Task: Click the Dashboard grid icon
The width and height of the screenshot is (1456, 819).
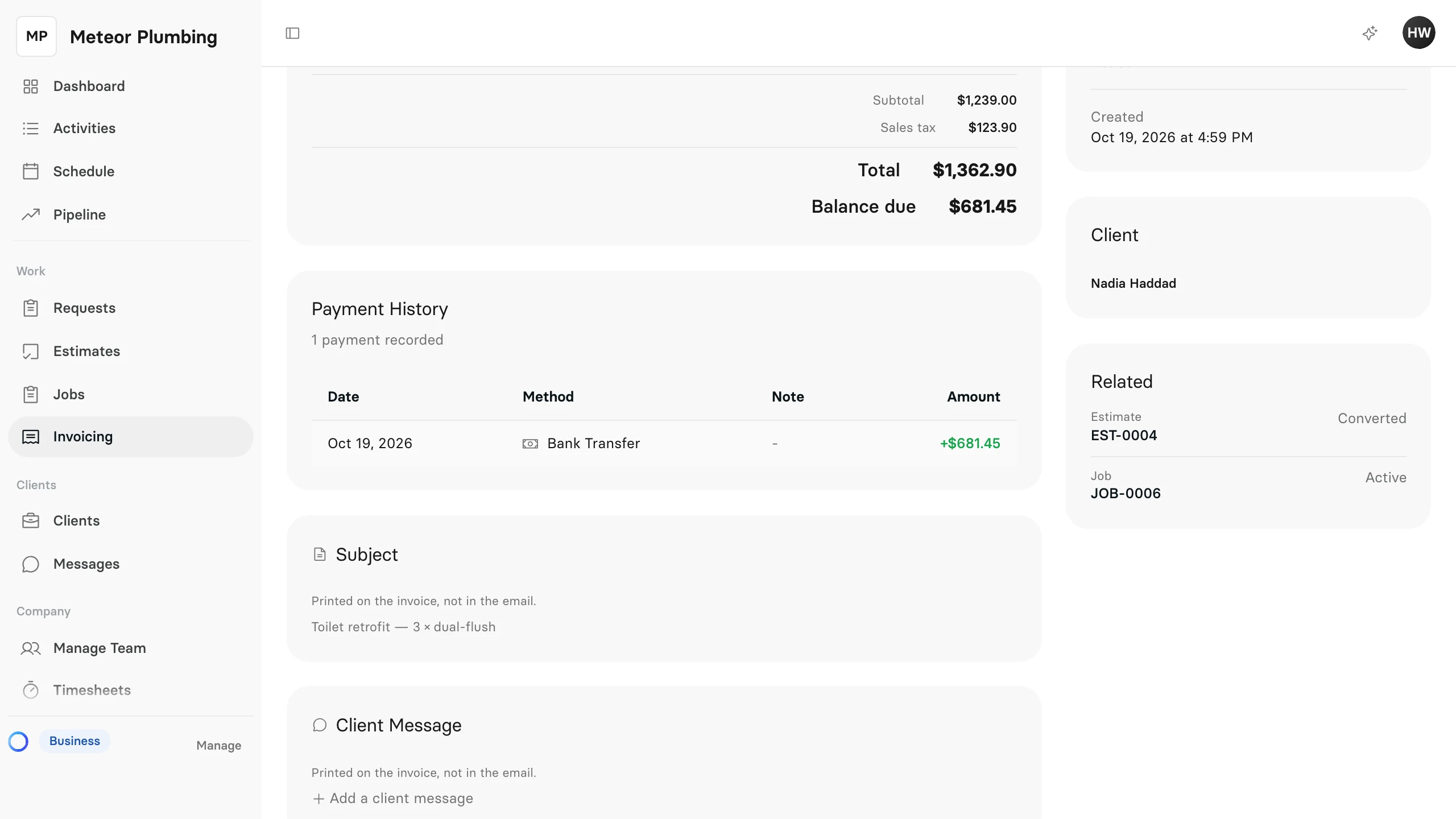Action: click(x=30, y=86)
